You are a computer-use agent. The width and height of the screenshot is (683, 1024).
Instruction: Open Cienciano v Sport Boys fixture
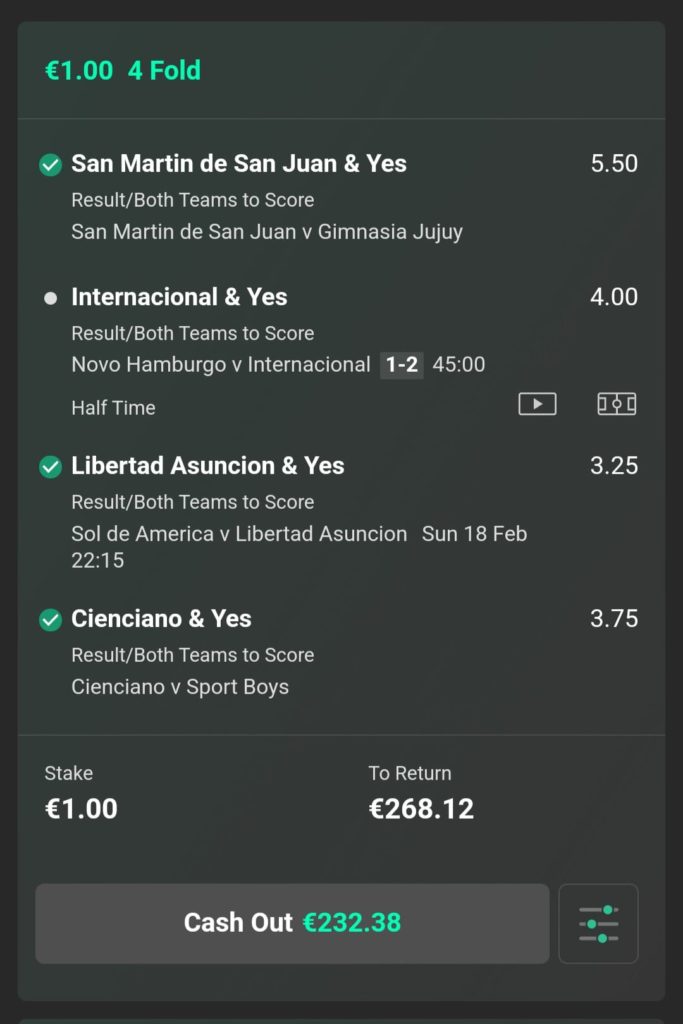click(180, 687)
